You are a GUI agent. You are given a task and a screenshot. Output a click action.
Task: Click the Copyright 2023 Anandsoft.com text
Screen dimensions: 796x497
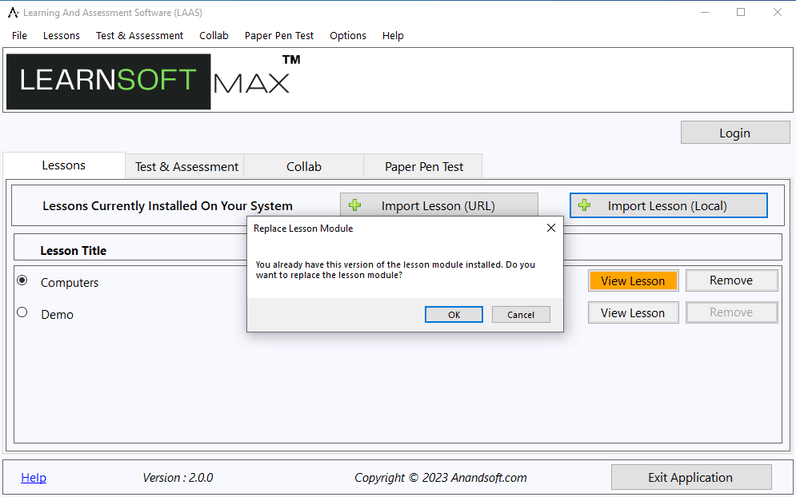click(441, 478)
